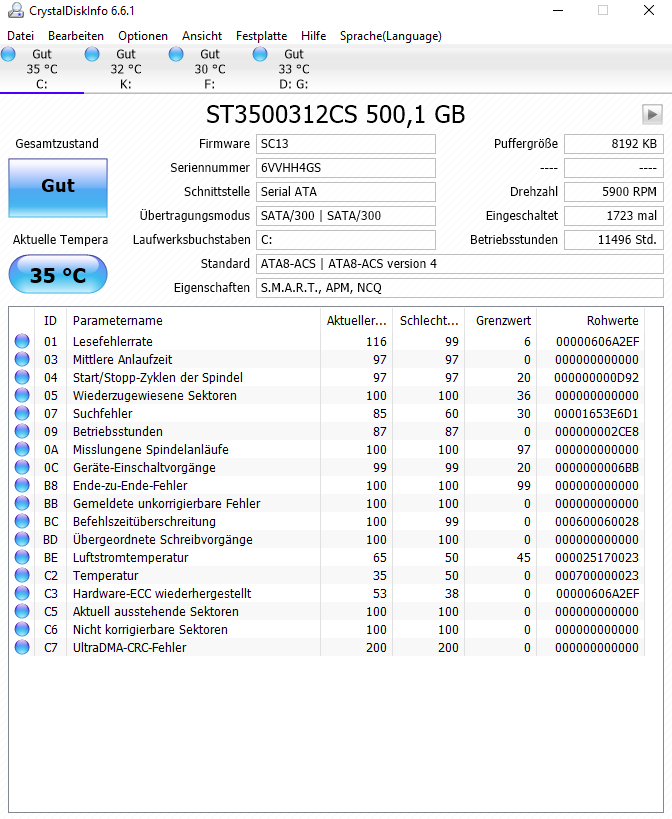Switch to drive K: tab
672x819 pixels.
[x=126, y=69]
